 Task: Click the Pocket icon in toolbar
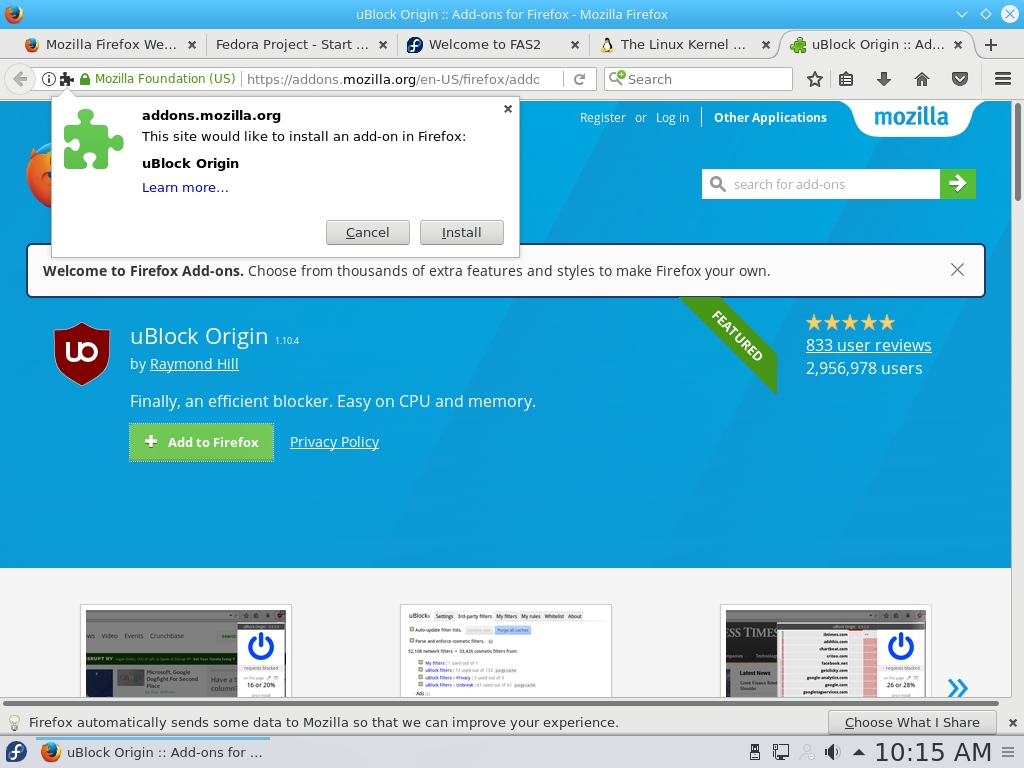[x=959, y=79]
